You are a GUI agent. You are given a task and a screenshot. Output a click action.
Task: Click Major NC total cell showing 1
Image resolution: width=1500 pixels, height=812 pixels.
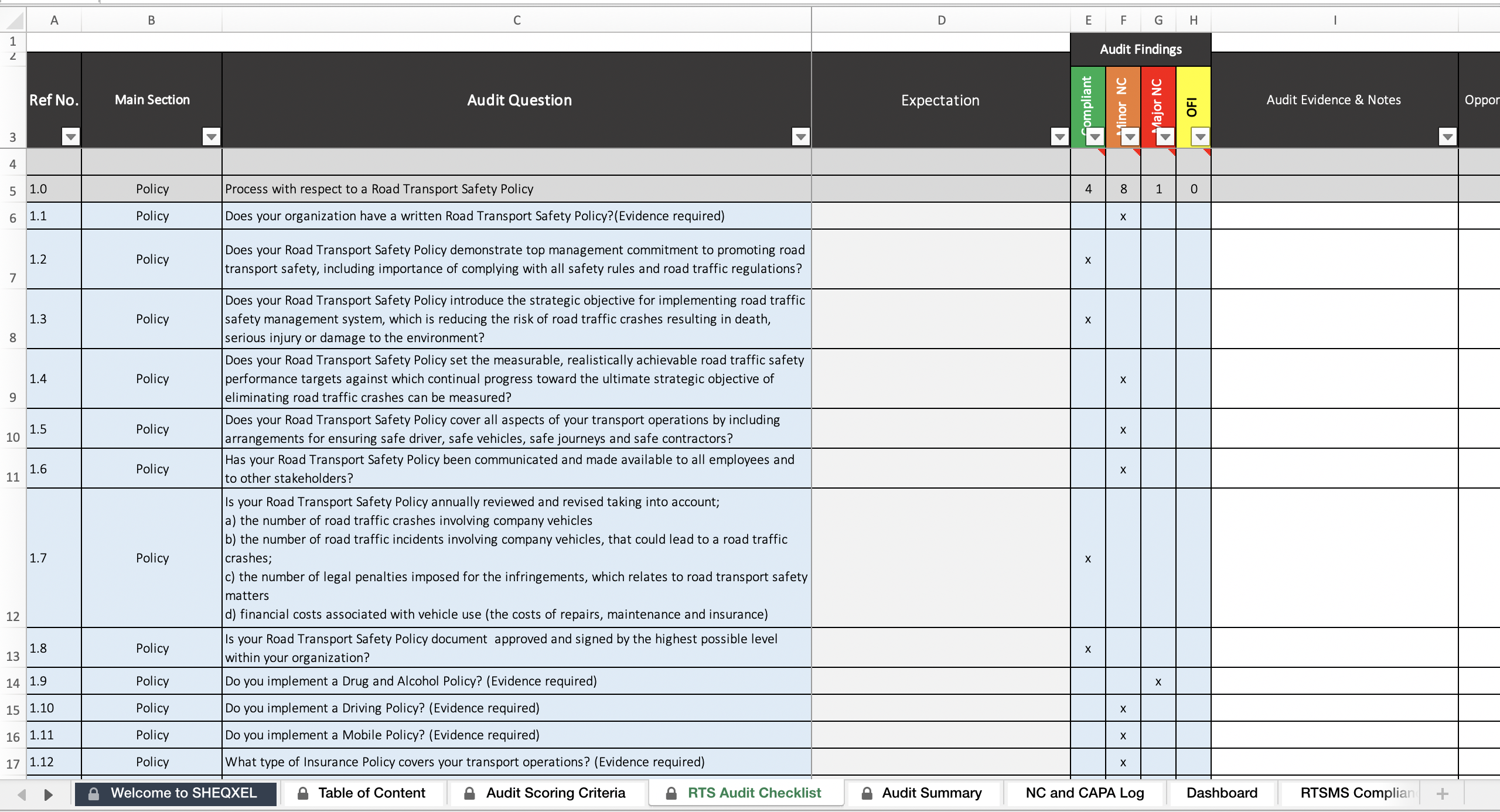pos(1158,189)
